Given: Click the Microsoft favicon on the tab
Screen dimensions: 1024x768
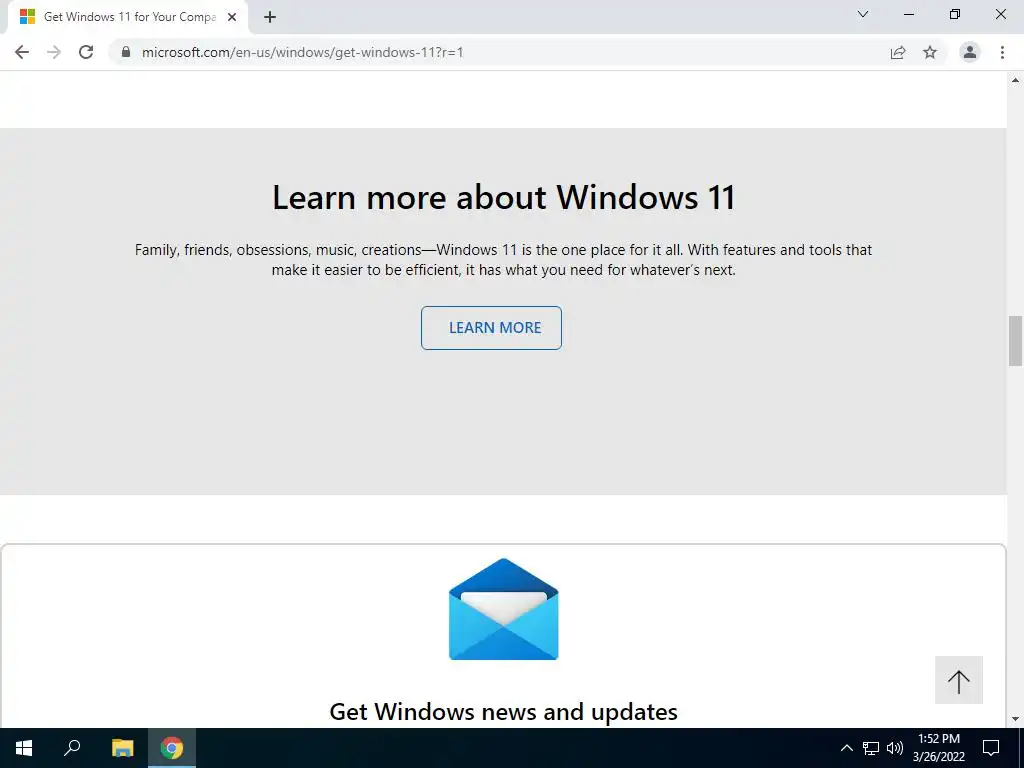Looking at the screenshot, I should pos(27,17).
